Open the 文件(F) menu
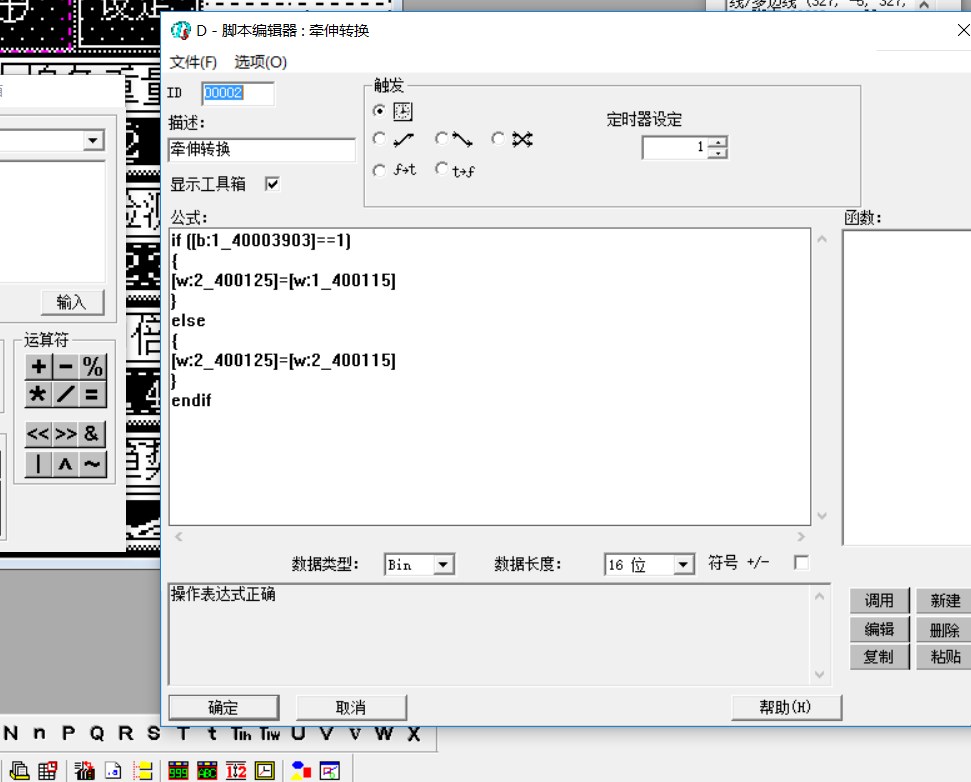 tap(193, 62)
